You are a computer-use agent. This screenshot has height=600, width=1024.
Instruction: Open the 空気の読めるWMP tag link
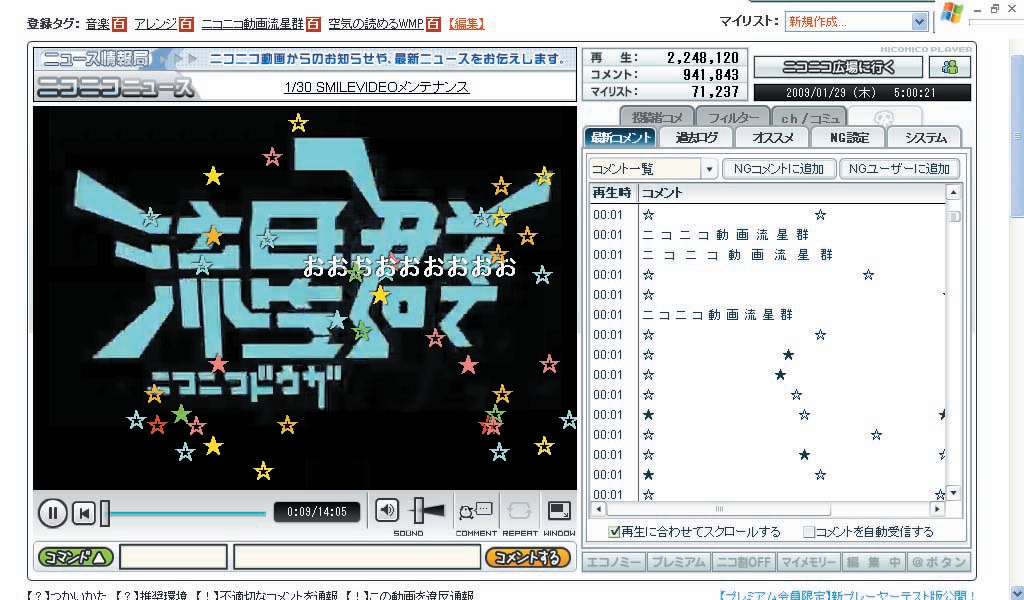pyautogui.click(x=376, y=24)
